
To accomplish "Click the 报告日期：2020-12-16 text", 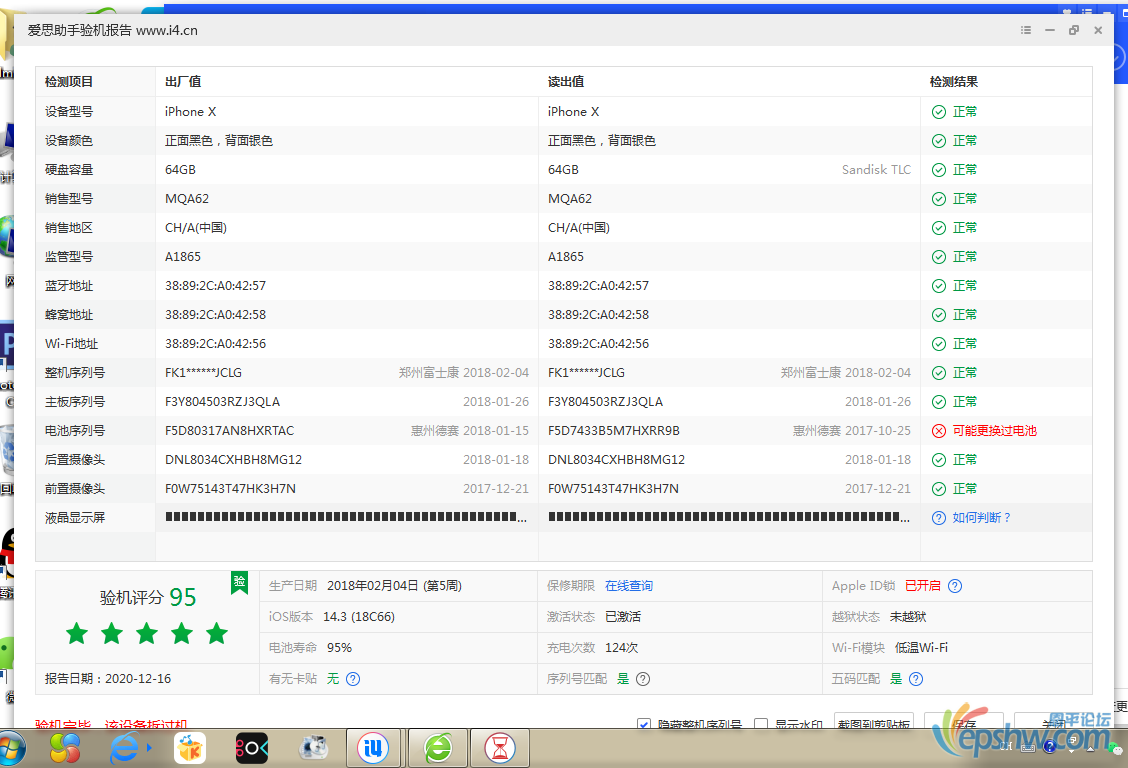I will coord(108,679).
